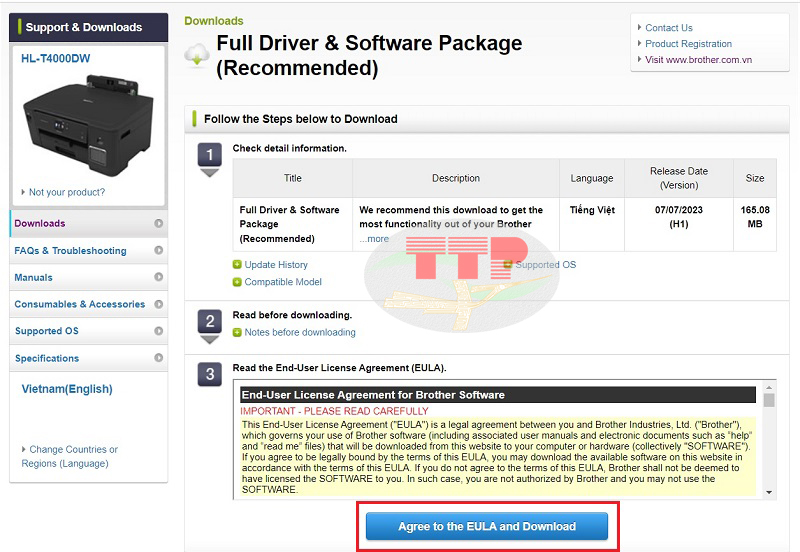Click the IMPORTANT - PLEASE READ CAREFULLY text
This screenshot has width=800, height=552.
[x=334, y=411]
